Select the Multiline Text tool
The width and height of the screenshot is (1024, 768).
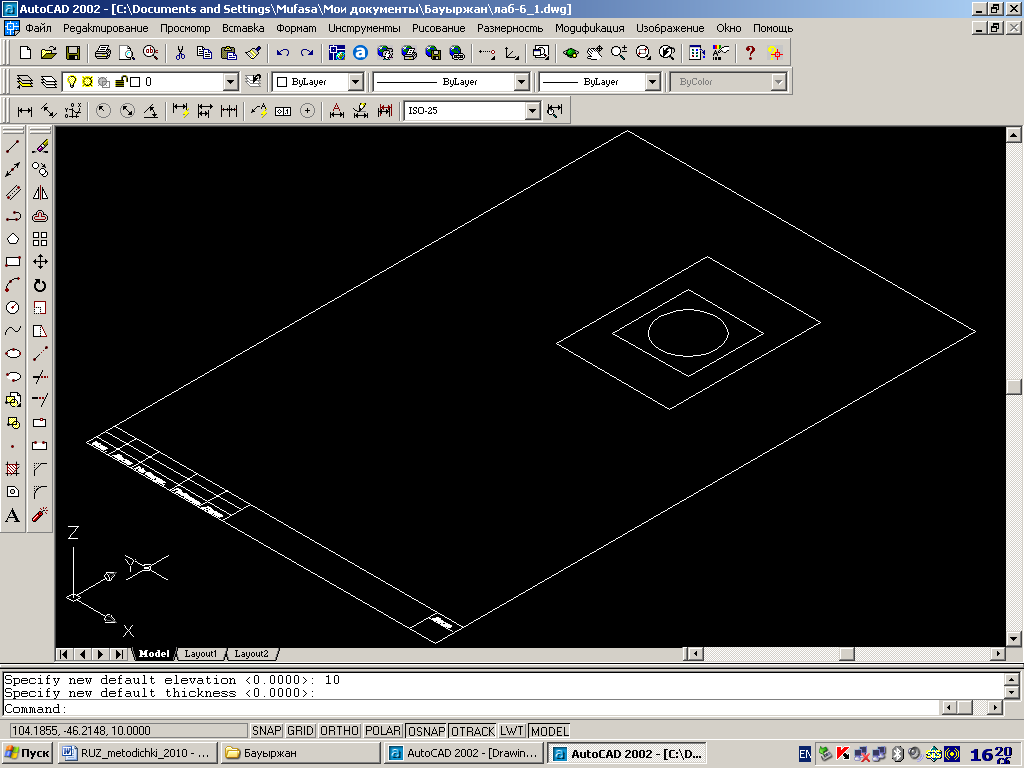tap(12, 515)
